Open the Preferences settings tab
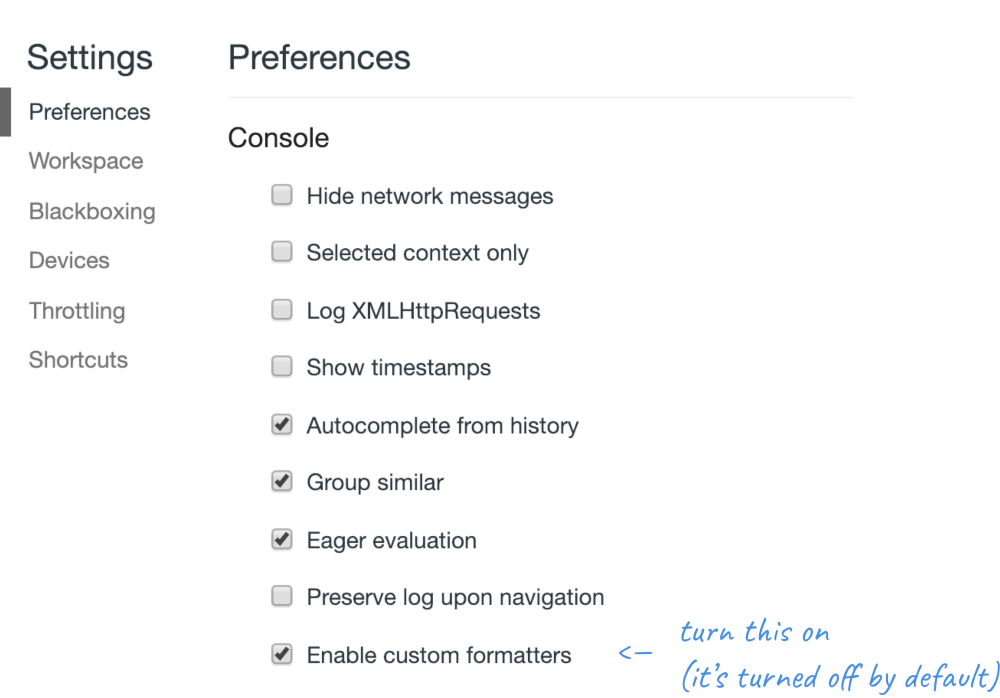 (x=89, y=112)
